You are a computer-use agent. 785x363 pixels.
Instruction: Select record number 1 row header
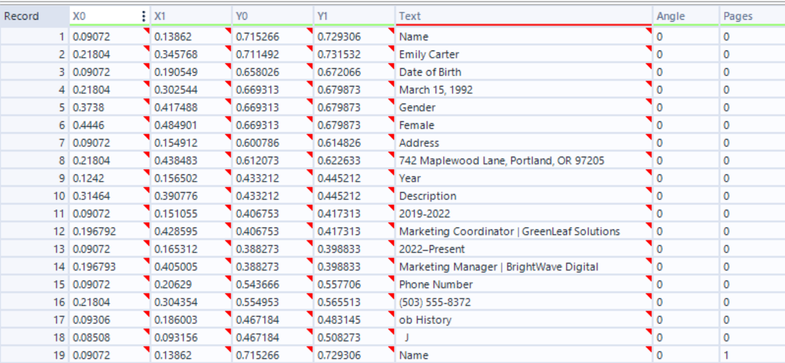pyautogui.click(x=35, y=37)
